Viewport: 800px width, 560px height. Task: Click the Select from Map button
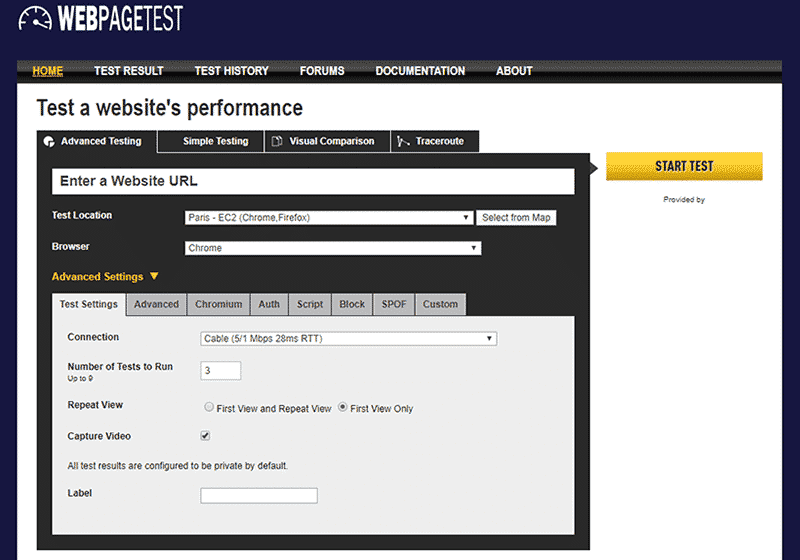(515, 218)
